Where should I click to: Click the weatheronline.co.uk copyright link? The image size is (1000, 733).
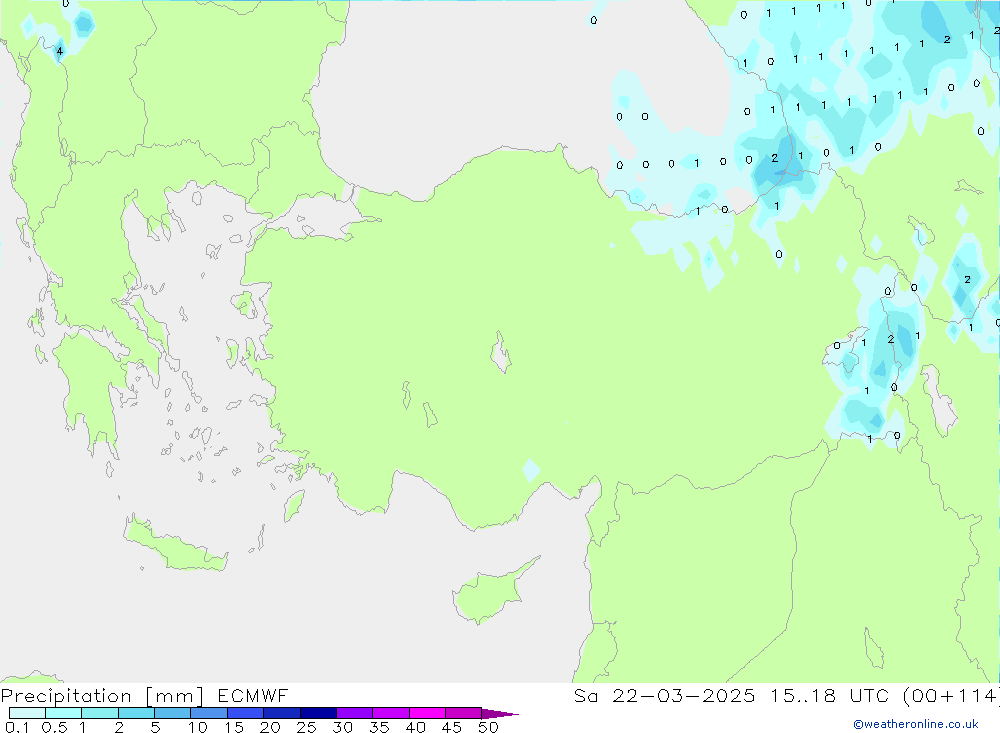pyautogui.click(x=915, y=724)
